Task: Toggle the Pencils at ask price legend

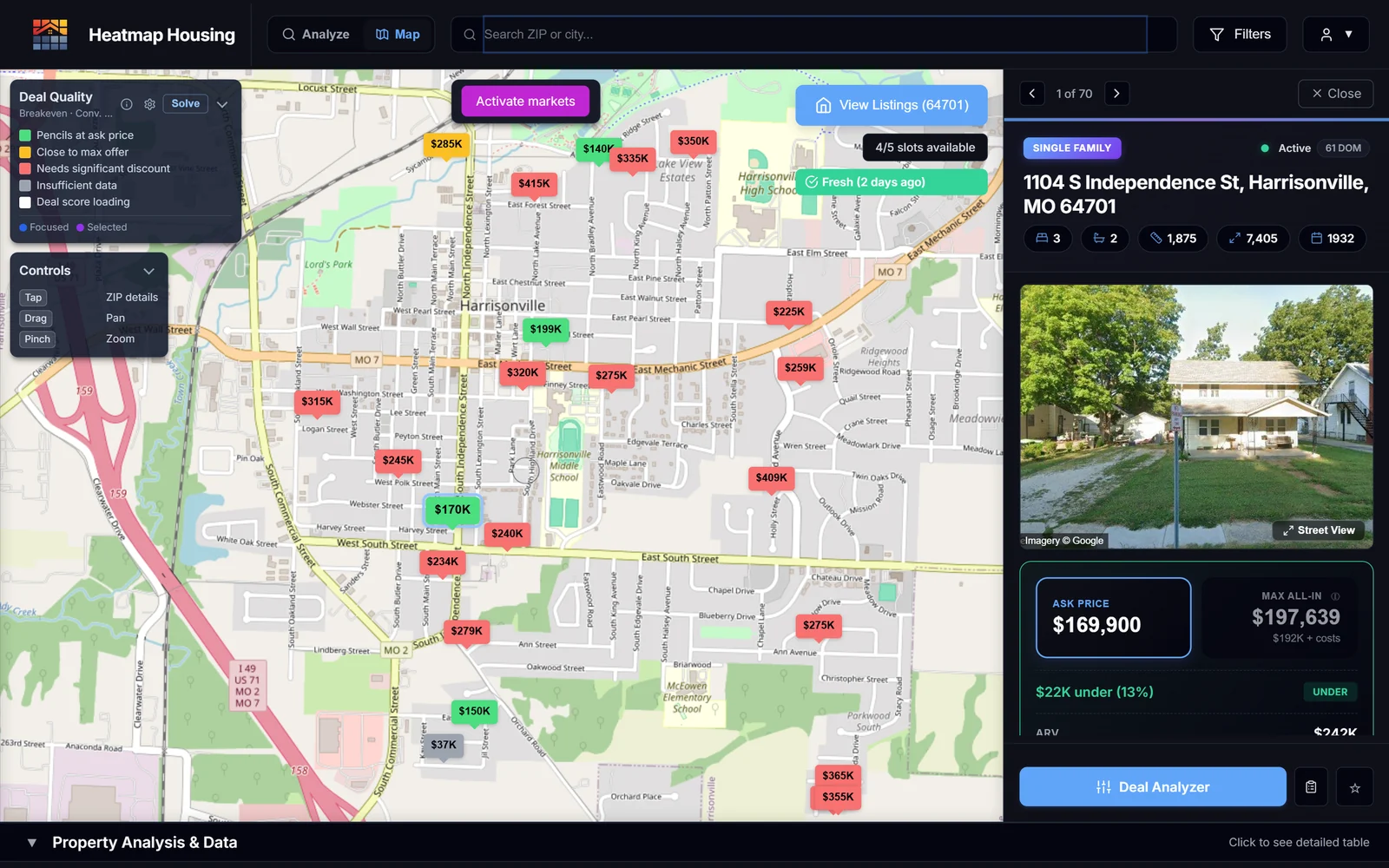Action: click(x=76, y=135)
